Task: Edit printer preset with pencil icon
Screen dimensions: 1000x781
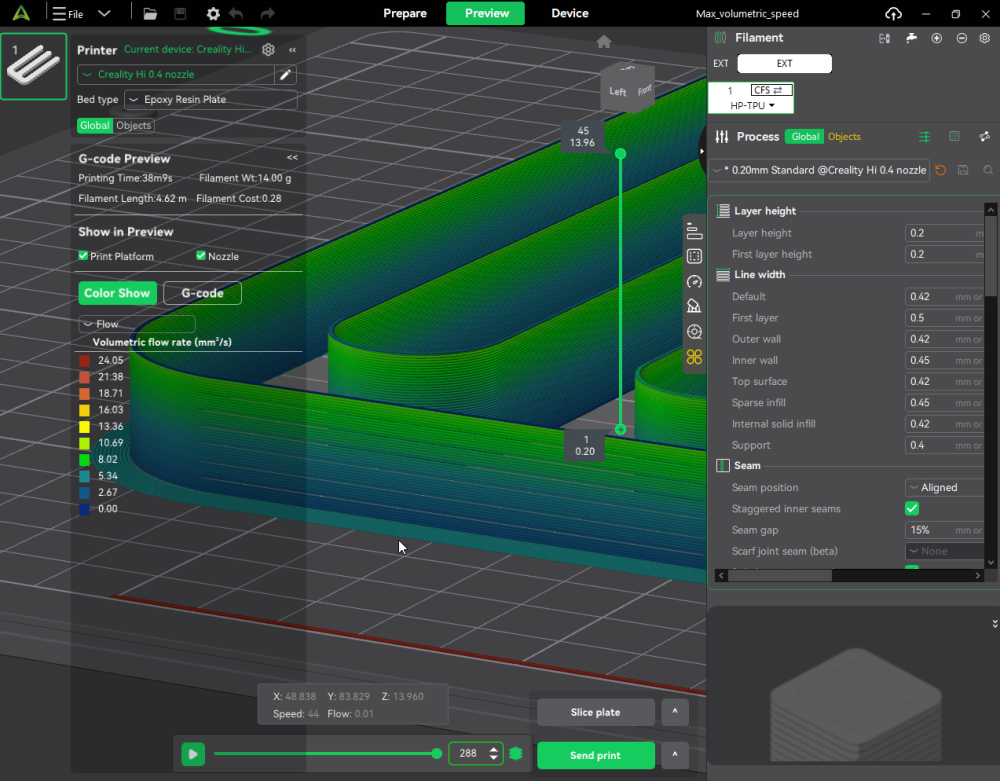Action: pos(286,75)
